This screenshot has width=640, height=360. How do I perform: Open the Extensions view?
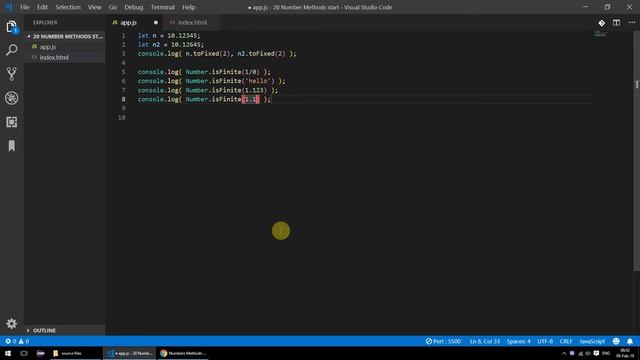(x=11, y=122)
